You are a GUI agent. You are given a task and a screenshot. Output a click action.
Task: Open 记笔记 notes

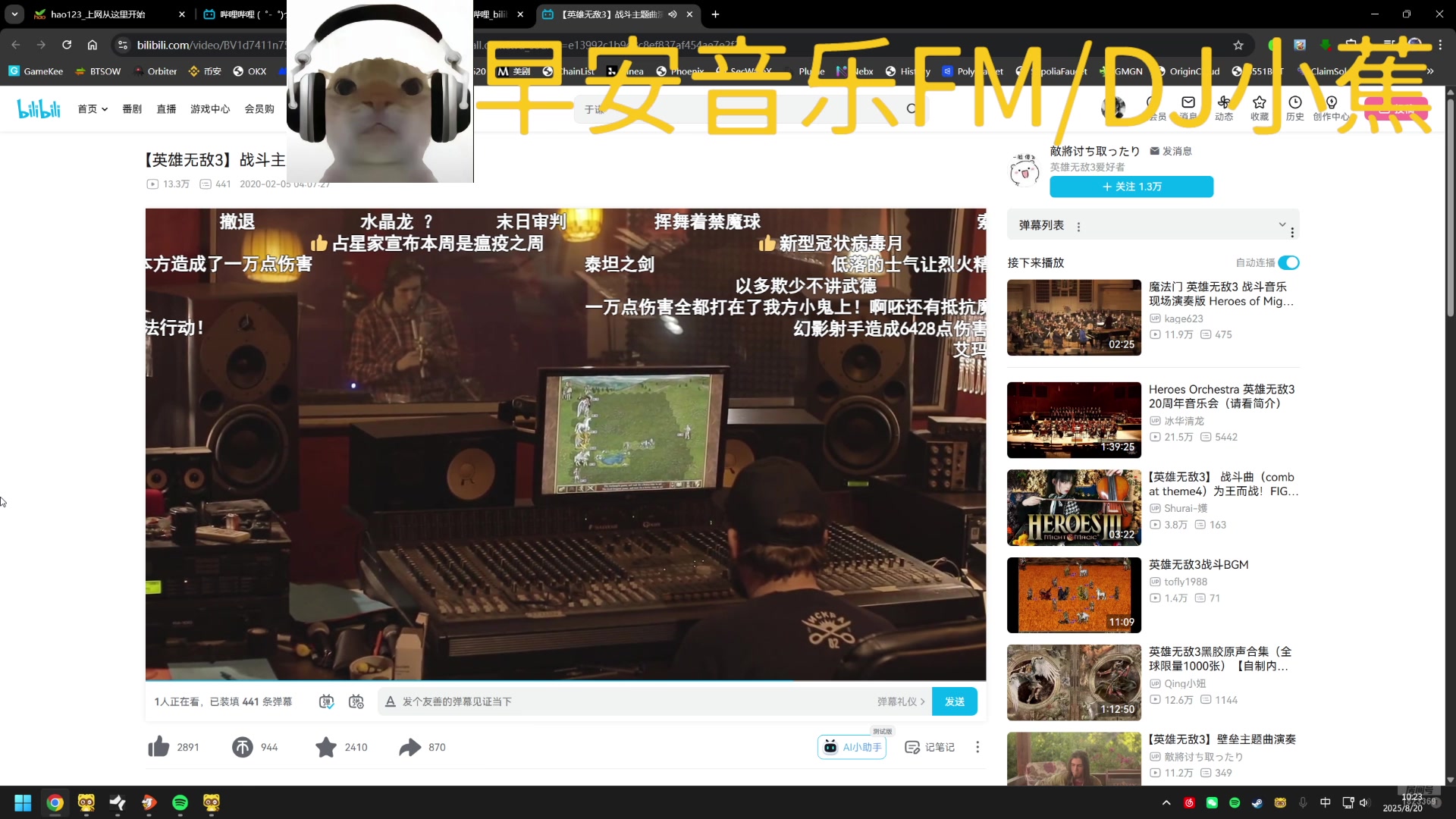click(x=930, y=747)
